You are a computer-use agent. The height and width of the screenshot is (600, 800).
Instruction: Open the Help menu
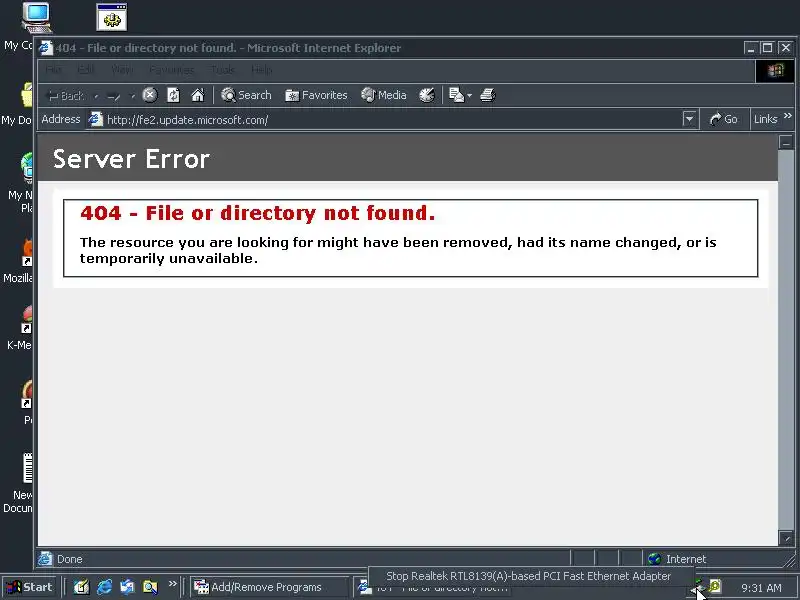[261, 69]
